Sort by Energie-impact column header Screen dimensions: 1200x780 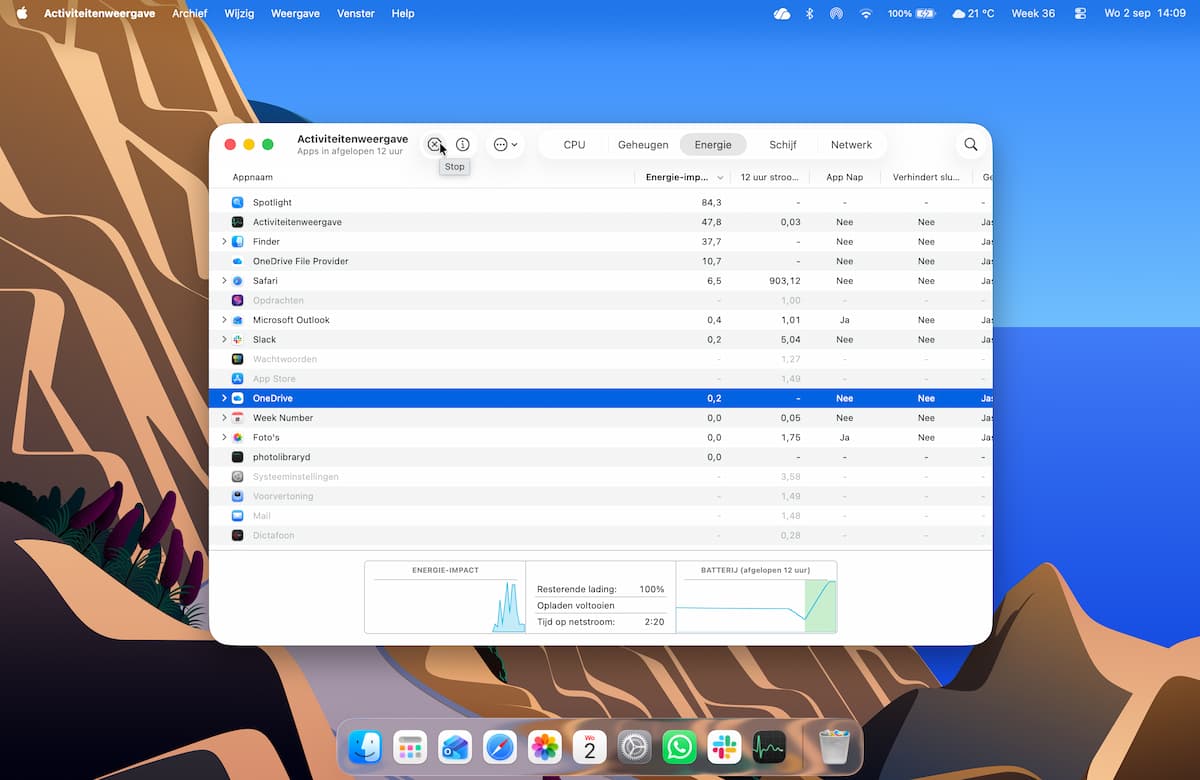tap(684, 177)
